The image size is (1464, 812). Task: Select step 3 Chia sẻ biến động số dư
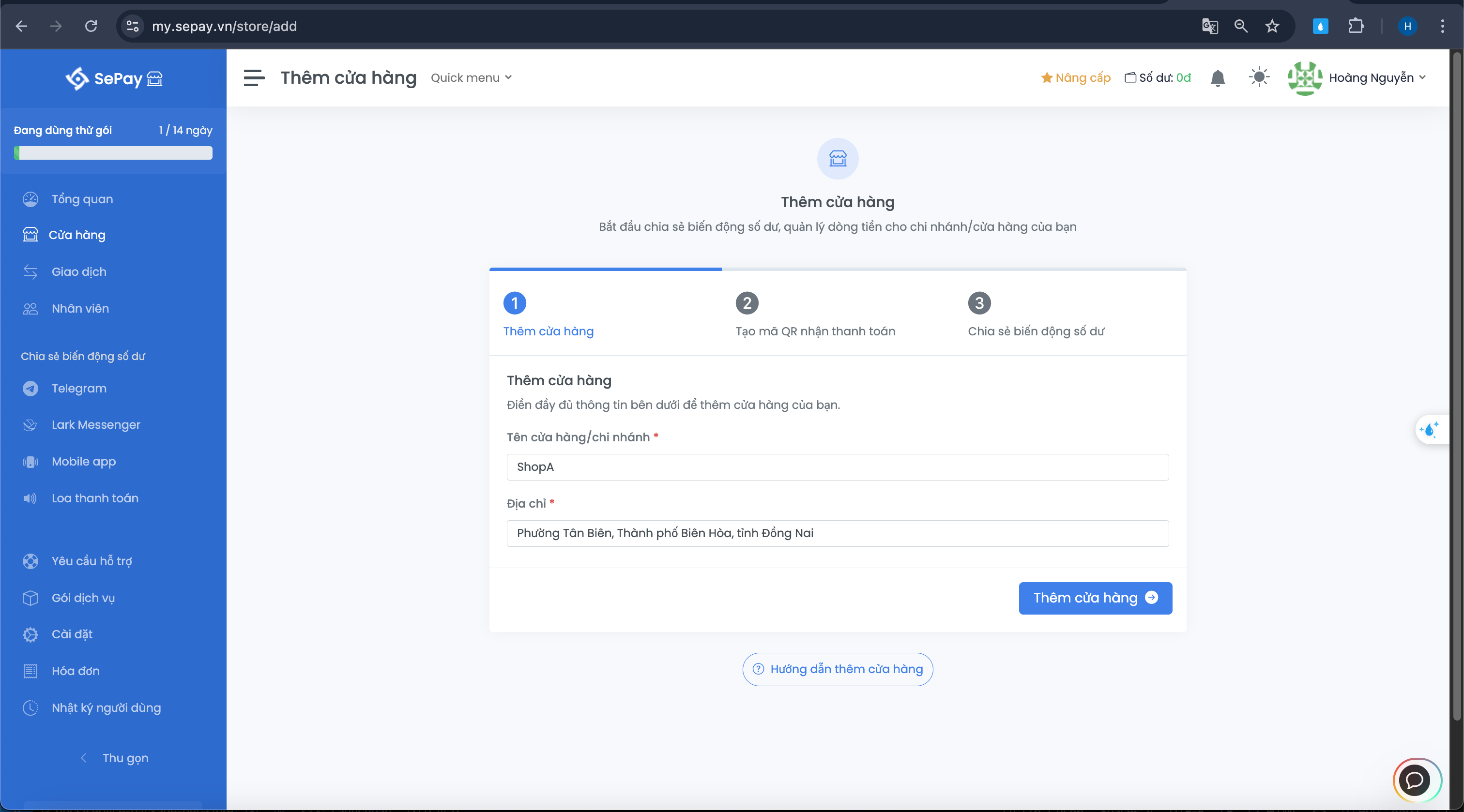tap(1036, 316)
